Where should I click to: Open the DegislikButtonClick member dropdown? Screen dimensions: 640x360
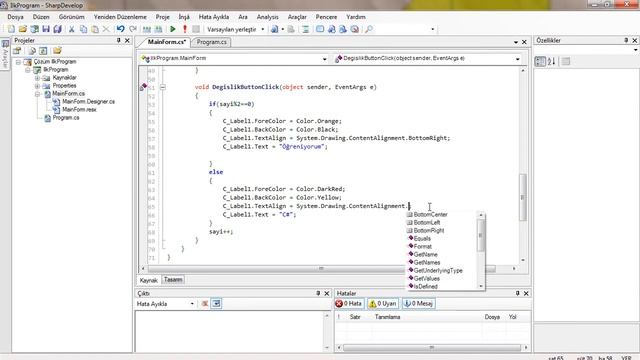(517, 59)
